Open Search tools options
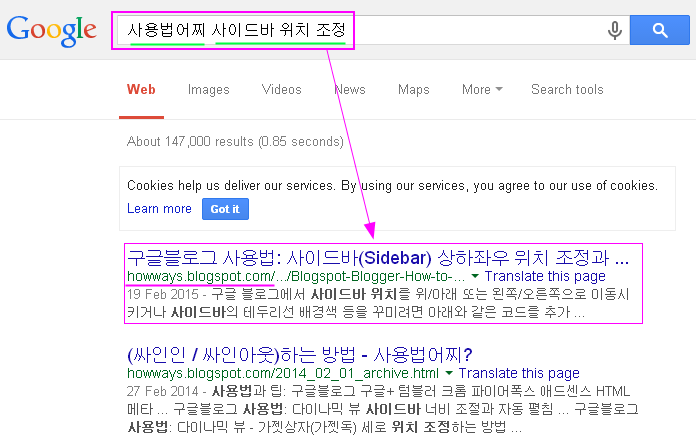The height and width of the screenshot is (445, 696). coord(567,90)
